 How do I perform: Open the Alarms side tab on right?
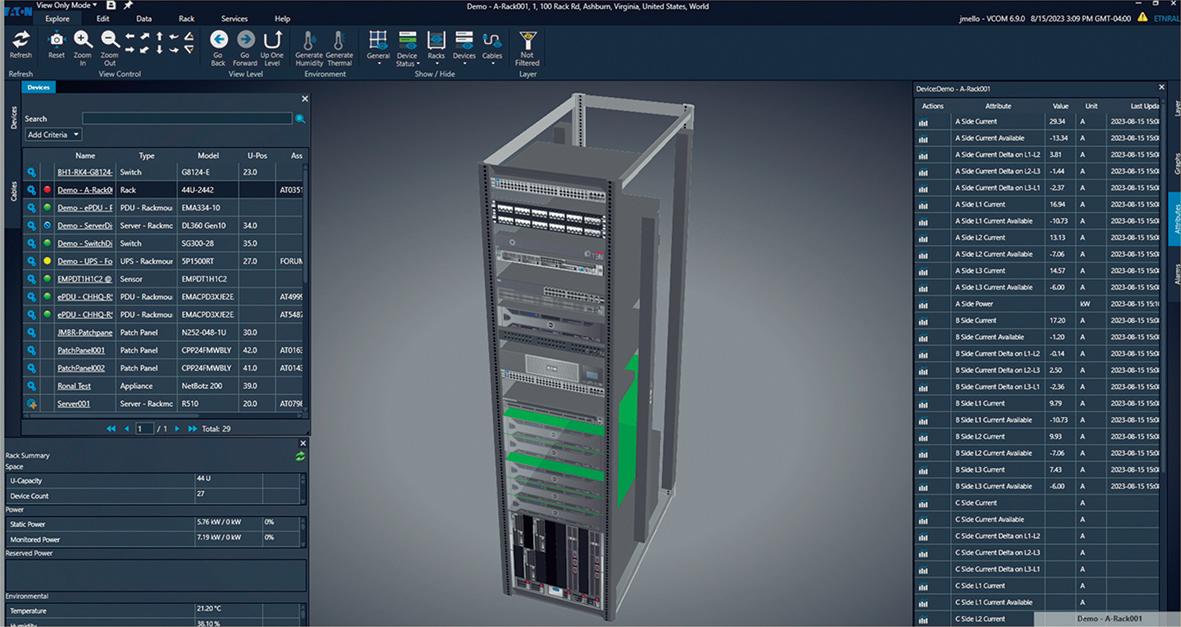coord(1176,274)
